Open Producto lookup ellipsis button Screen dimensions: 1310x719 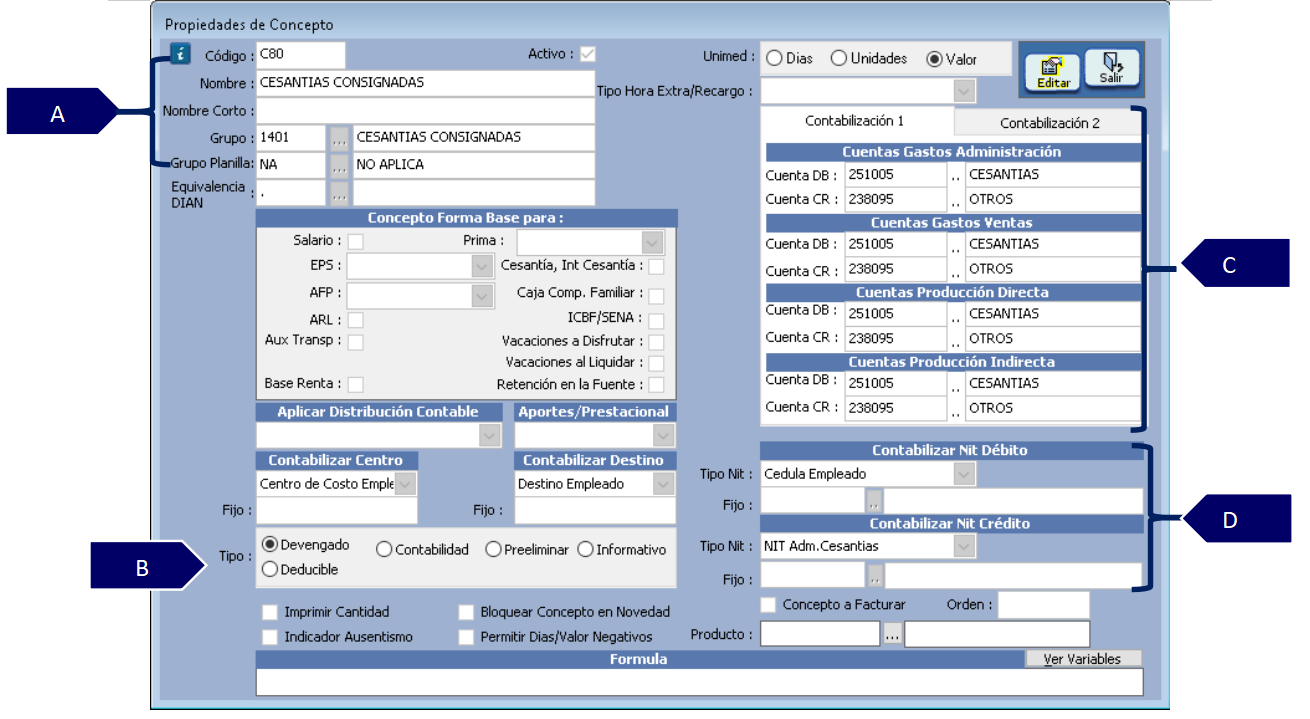pyautogui.click(x=892, y=634)
